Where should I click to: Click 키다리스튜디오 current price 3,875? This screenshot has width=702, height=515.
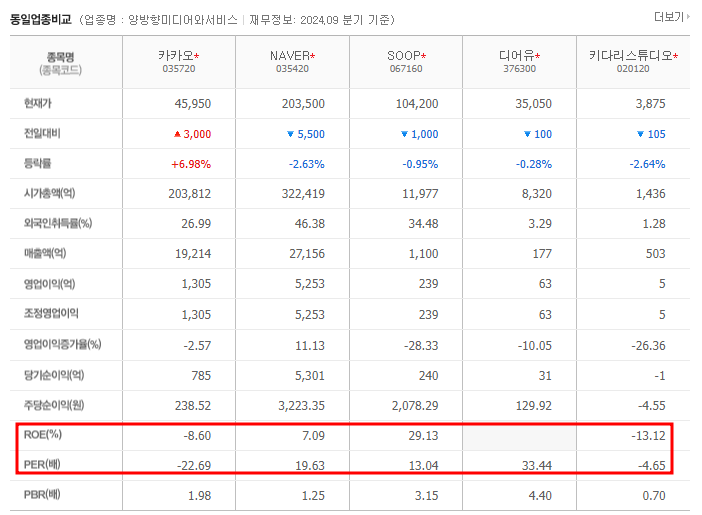tap(651, 104)
